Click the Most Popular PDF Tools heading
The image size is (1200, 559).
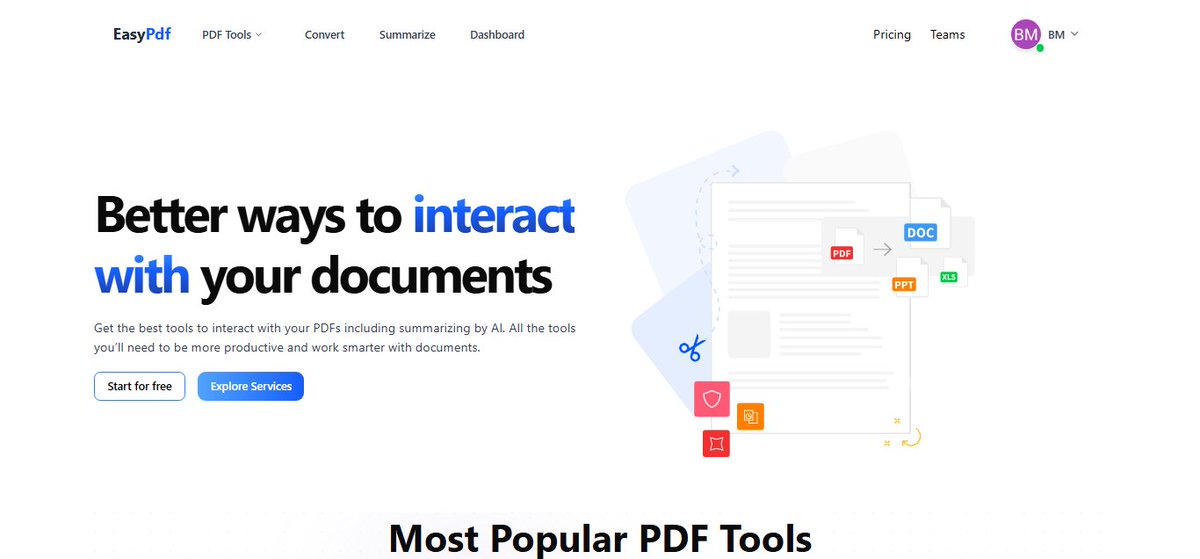600,538
